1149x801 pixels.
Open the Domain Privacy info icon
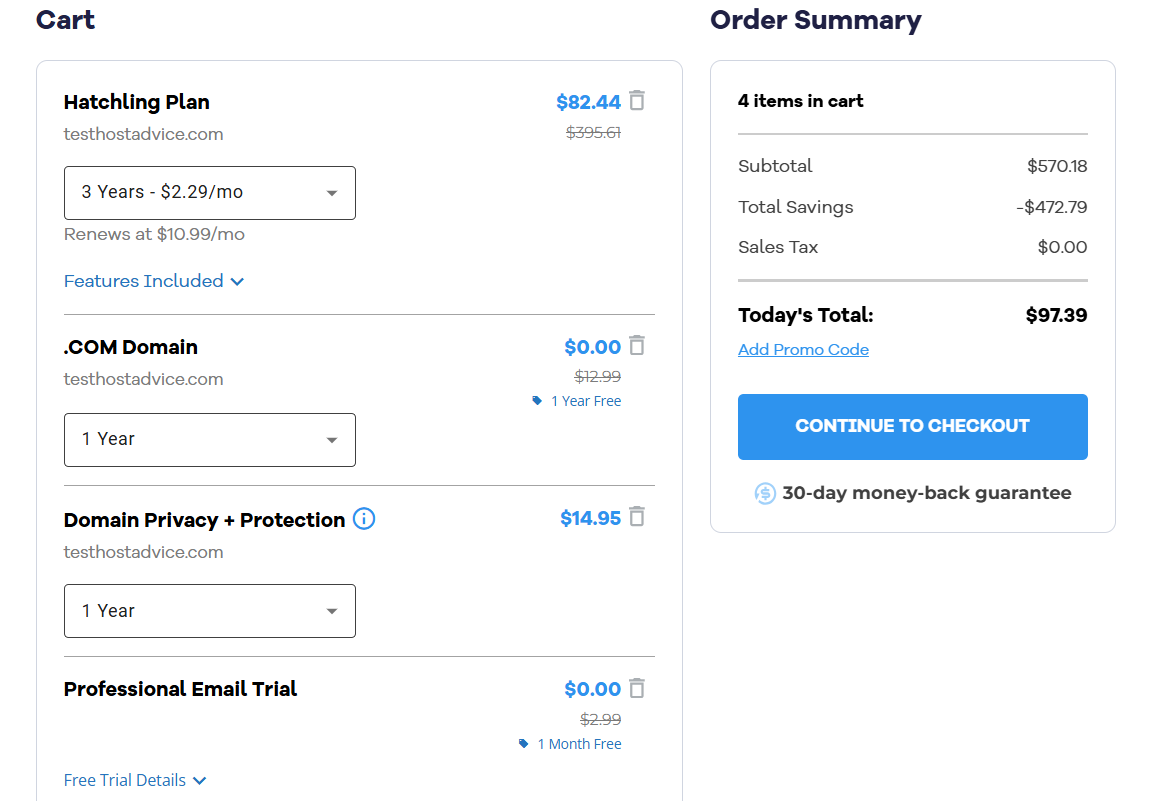pyautogui.click(x=364, y=519)
